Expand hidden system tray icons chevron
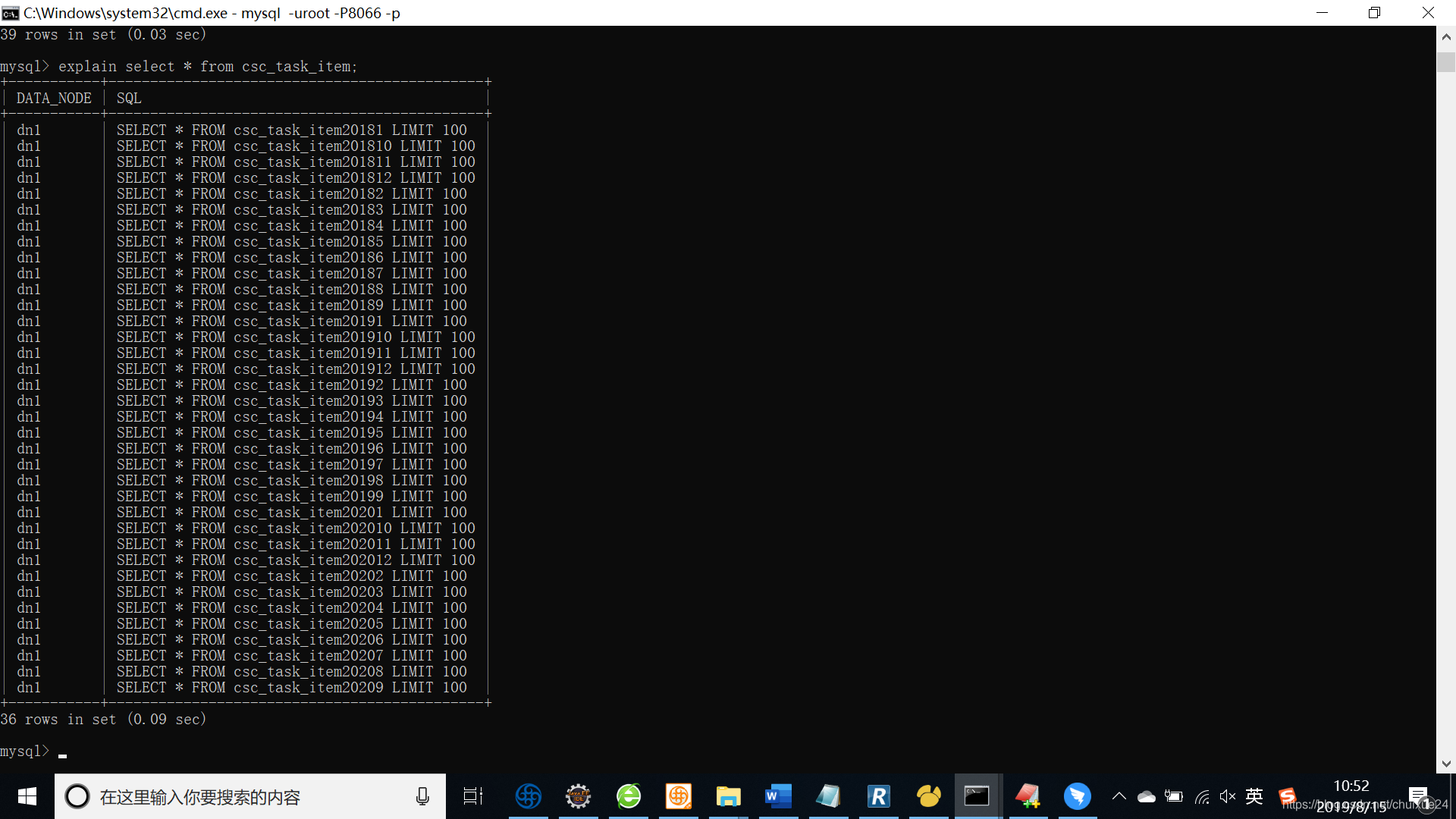The height and width of the screenshot is (819, 1456). click(1119, 796)
